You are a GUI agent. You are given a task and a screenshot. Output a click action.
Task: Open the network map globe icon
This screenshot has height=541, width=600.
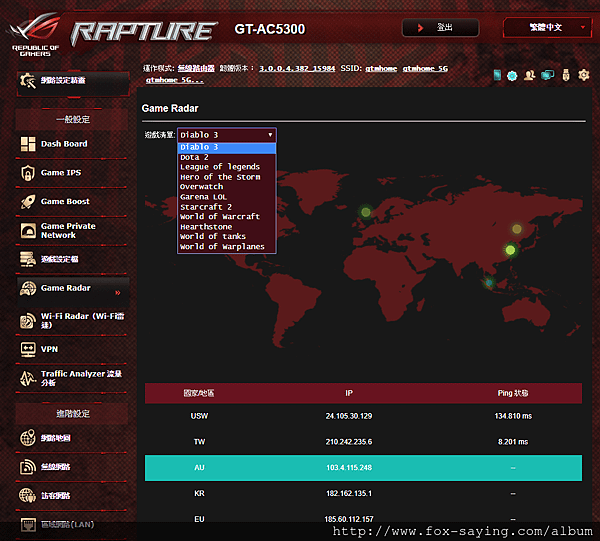pyautogui.click(x=28, y=438)
